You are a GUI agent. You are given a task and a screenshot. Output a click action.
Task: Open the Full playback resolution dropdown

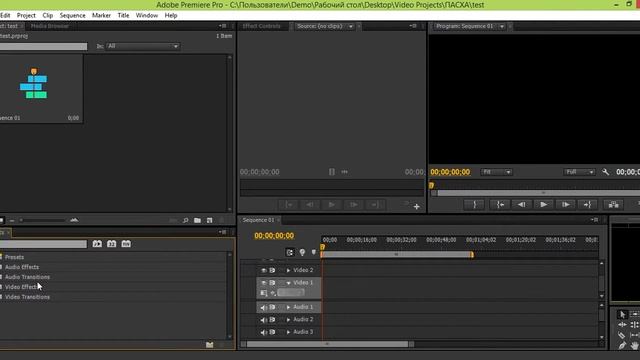tap(579, 172)
